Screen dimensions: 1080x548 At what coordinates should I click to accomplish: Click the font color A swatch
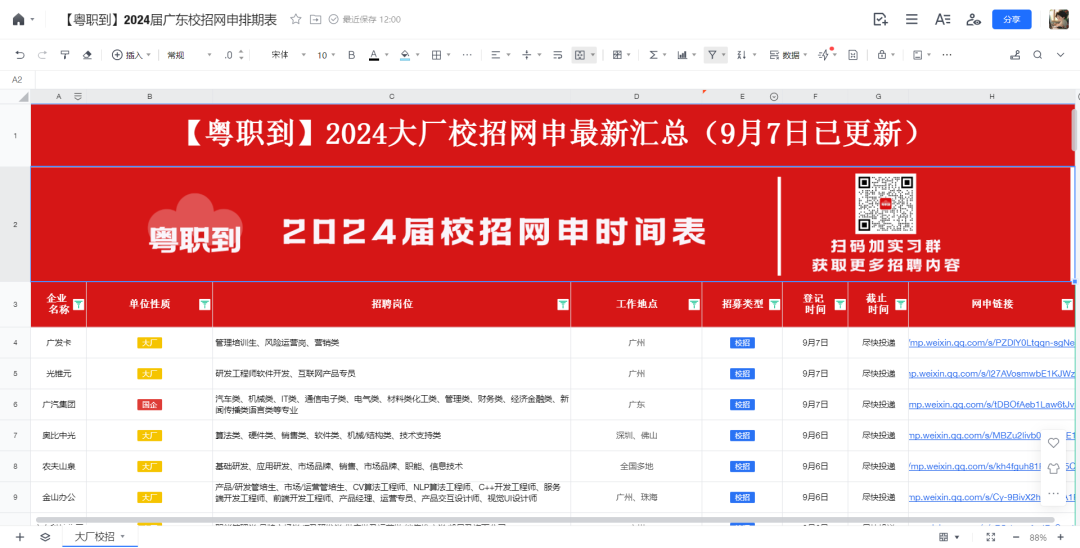(x=374, y=55)
